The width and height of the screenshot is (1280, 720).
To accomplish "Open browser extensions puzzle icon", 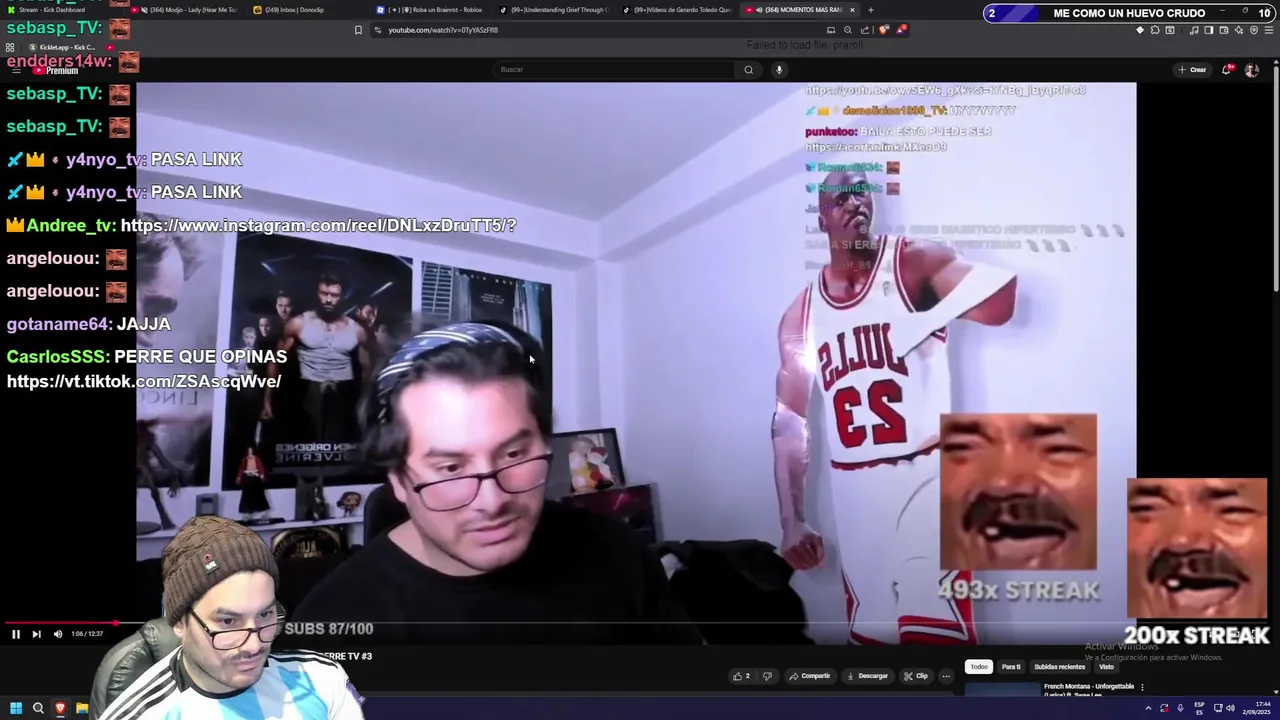I will coord(1155,30).
